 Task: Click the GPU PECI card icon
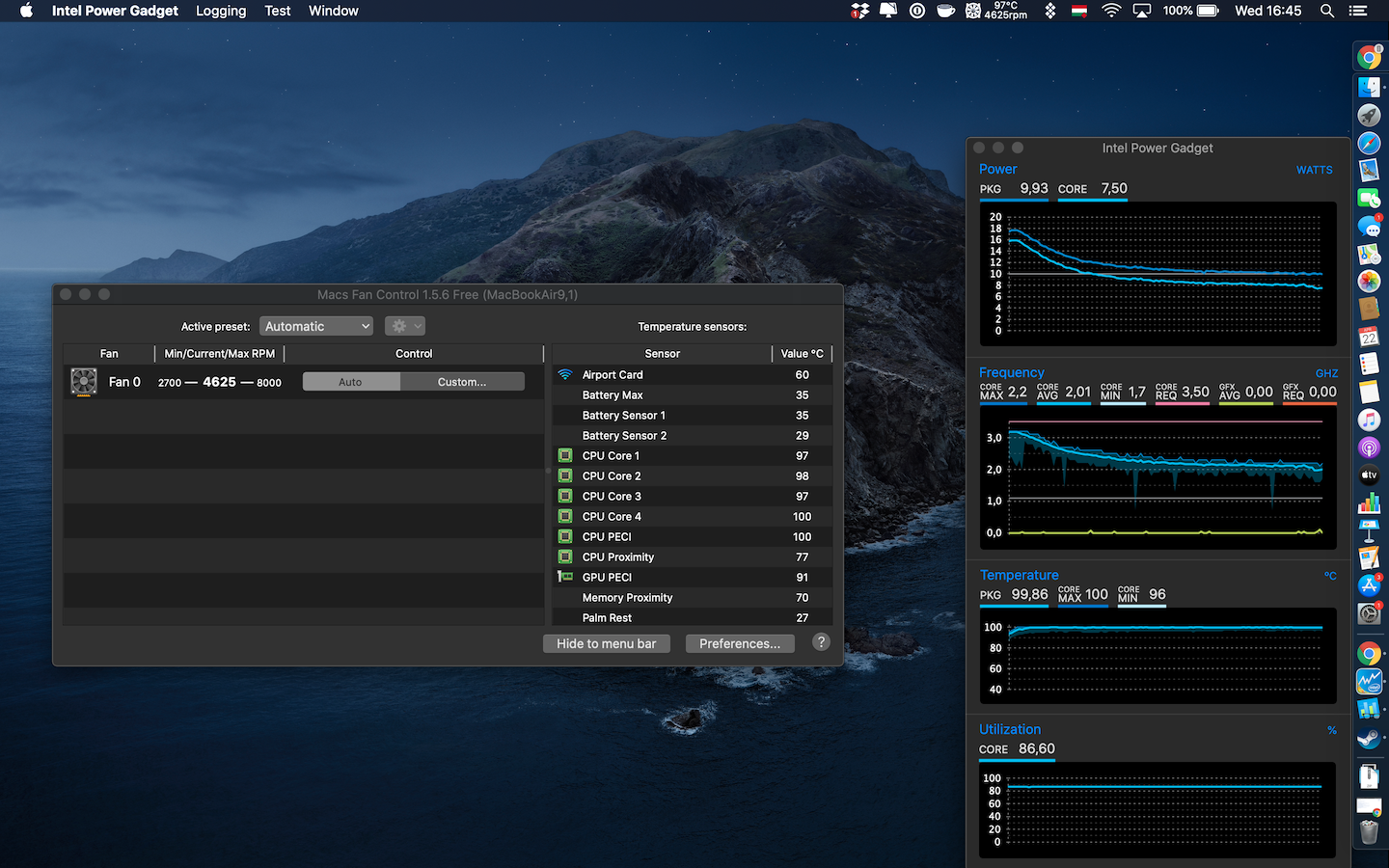click(565, 577)
